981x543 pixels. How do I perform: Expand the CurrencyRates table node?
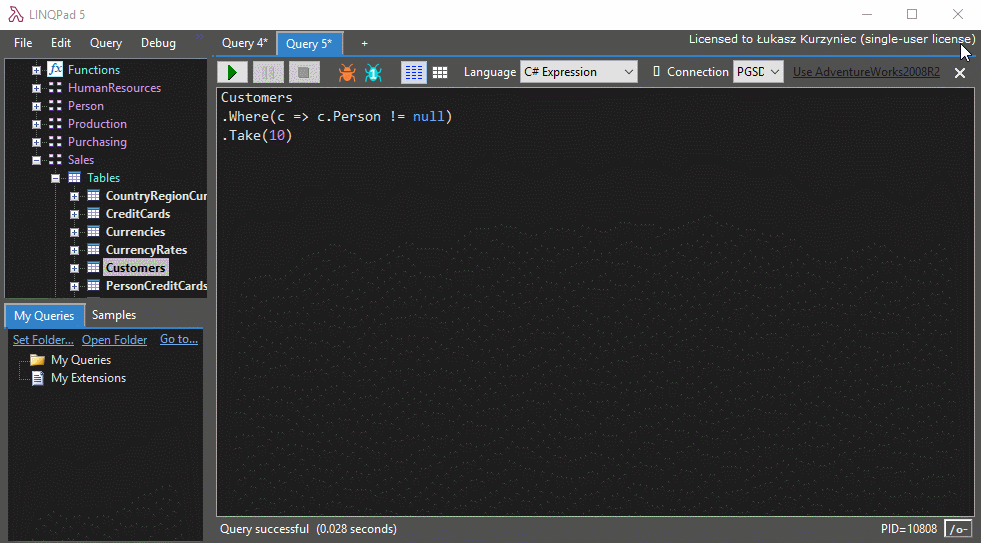[74, 250]
